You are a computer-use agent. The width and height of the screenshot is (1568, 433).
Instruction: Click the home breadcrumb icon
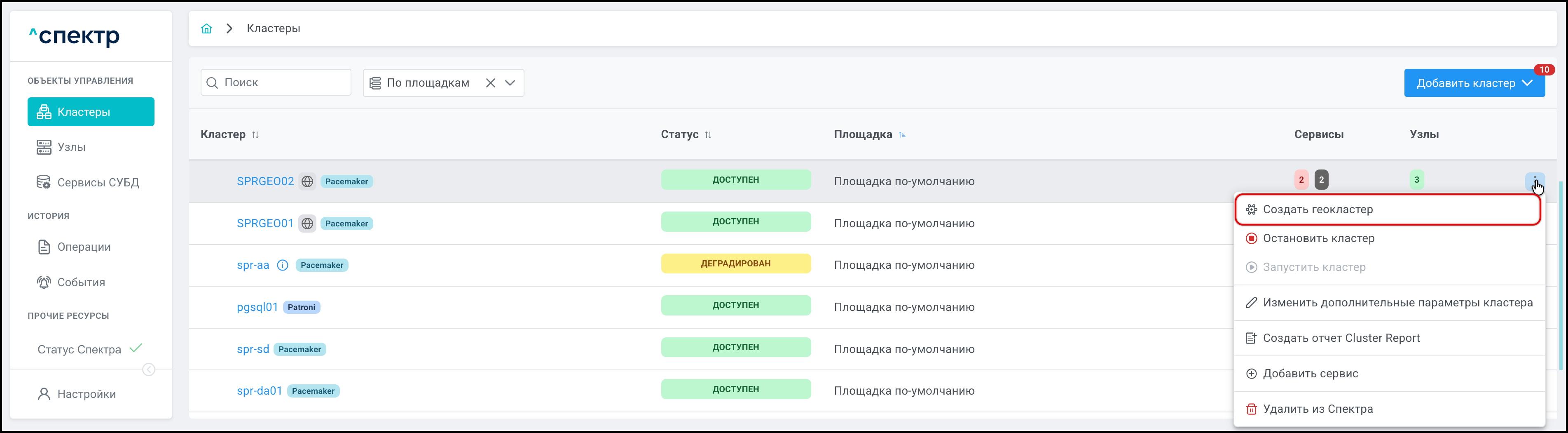(206, 28)
